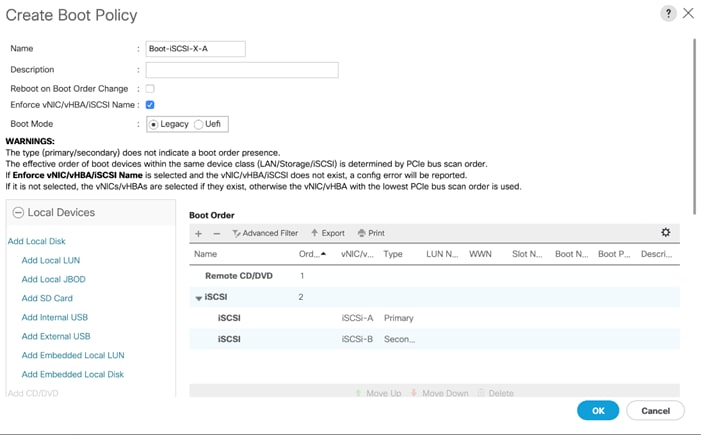Click the dialog vertical scrollbar
Viewport: 701px width, 435px height.
tap(695, 126)
